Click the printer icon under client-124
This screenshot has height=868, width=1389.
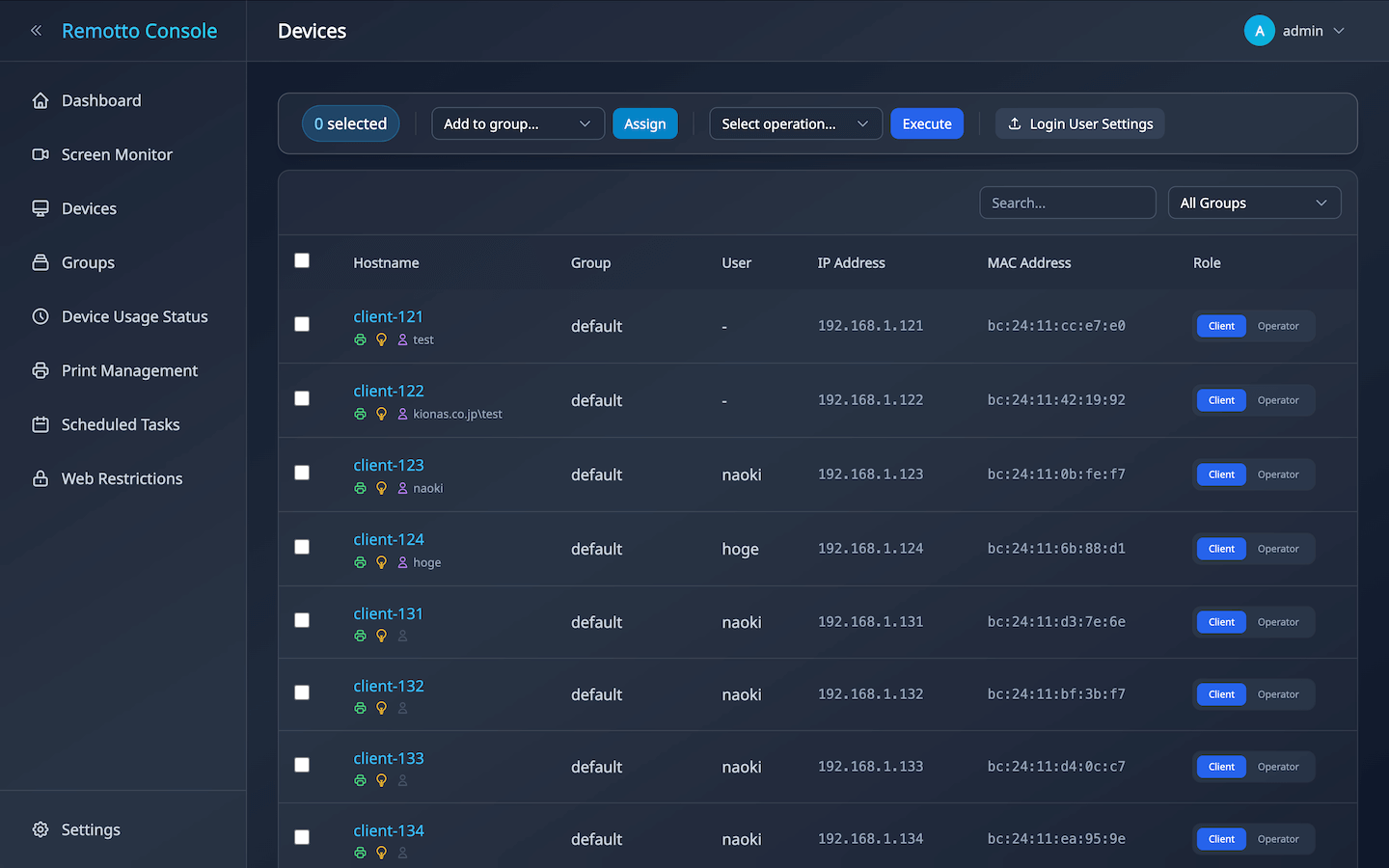point(360,562)
